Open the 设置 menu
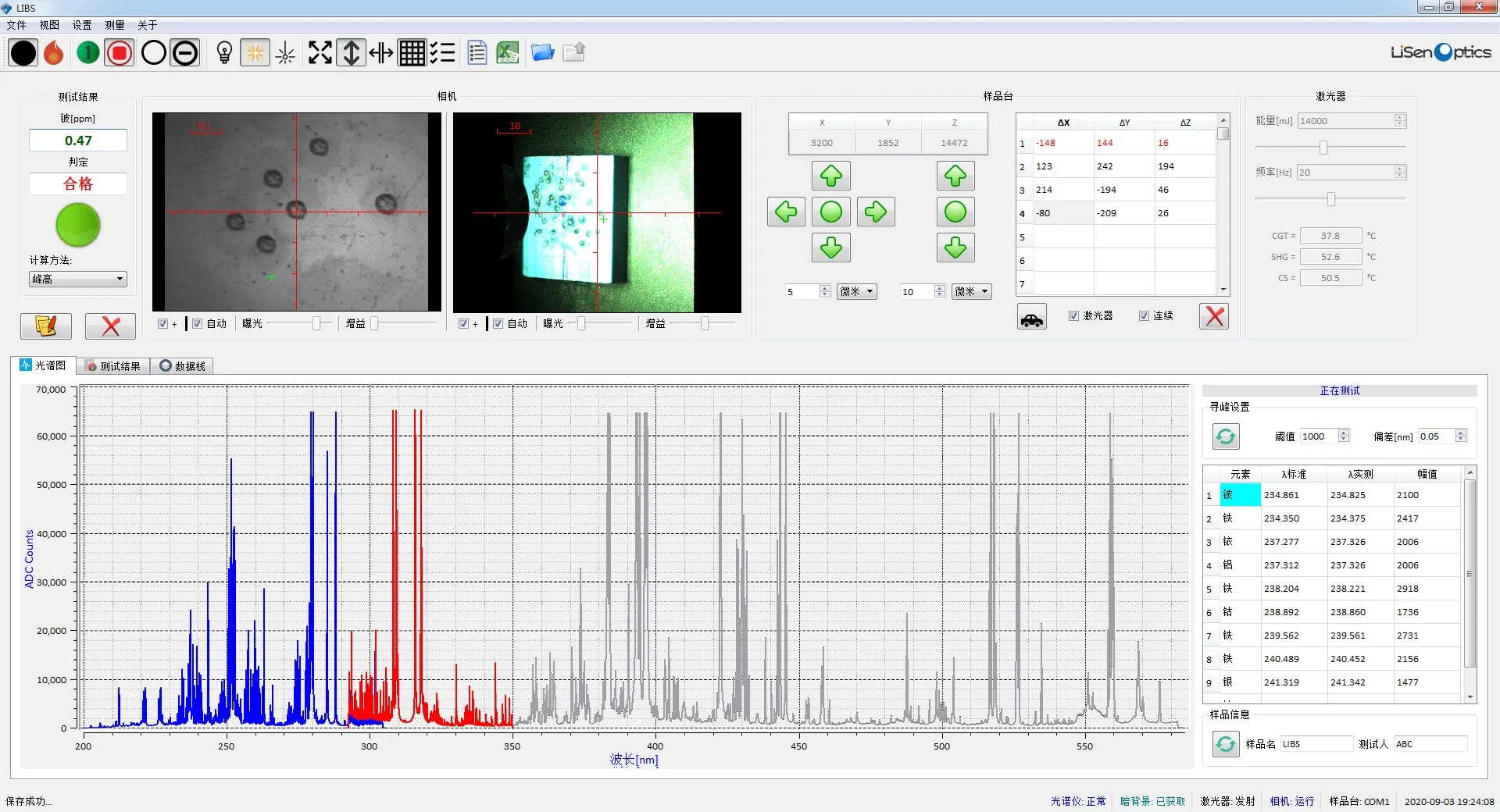 point(82,25)
